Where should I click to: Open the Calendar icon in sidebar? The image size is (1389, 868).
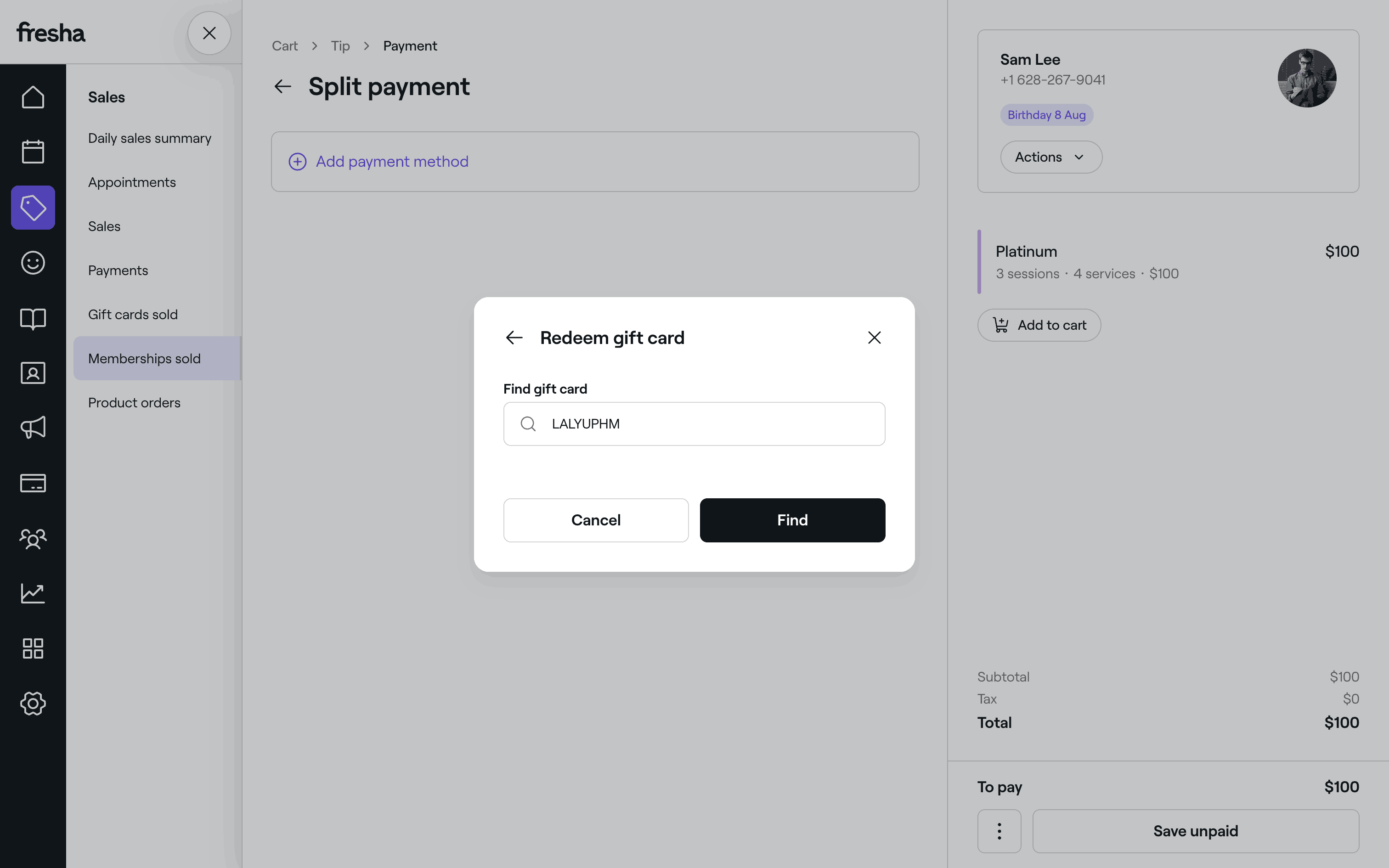click(33, 152)
